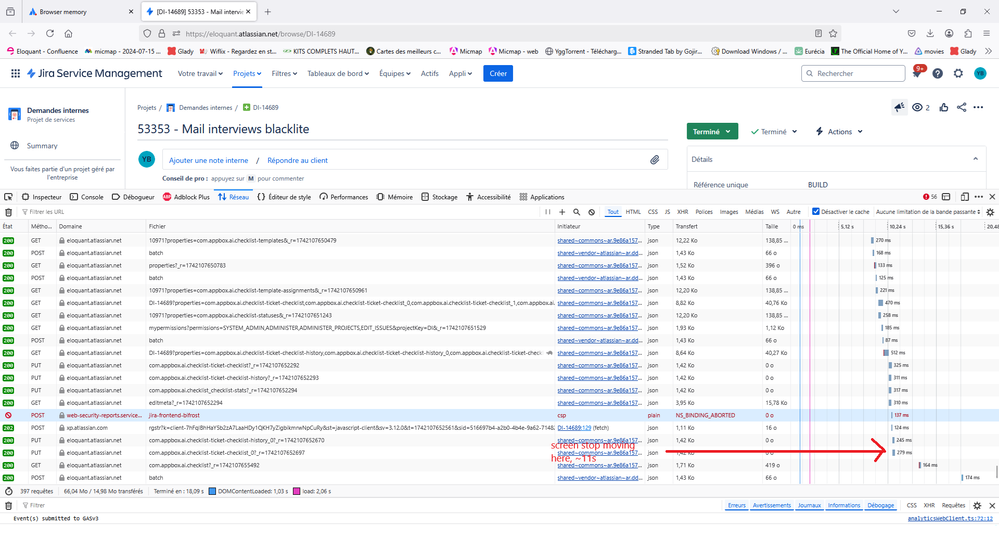Screen dimensions: 999x537
Task: Switch to the Débogueur devtools tab
Action: pyautogui.click(x=133, y=197)
